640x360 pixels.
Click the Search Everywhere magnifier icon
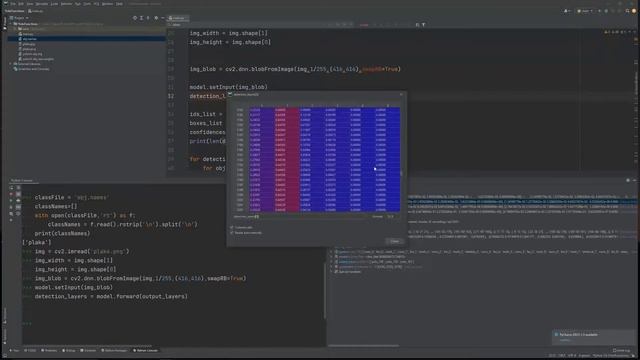[x=627, y=11]
